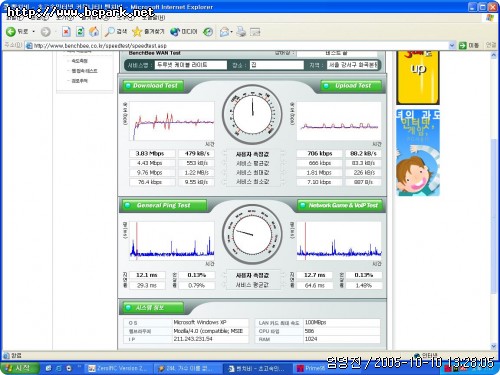Image resolution: width=500 pixels, height=375 pixels.
Task: Open the Windows Start (시작) button
Action: click(x=21, y=368)
